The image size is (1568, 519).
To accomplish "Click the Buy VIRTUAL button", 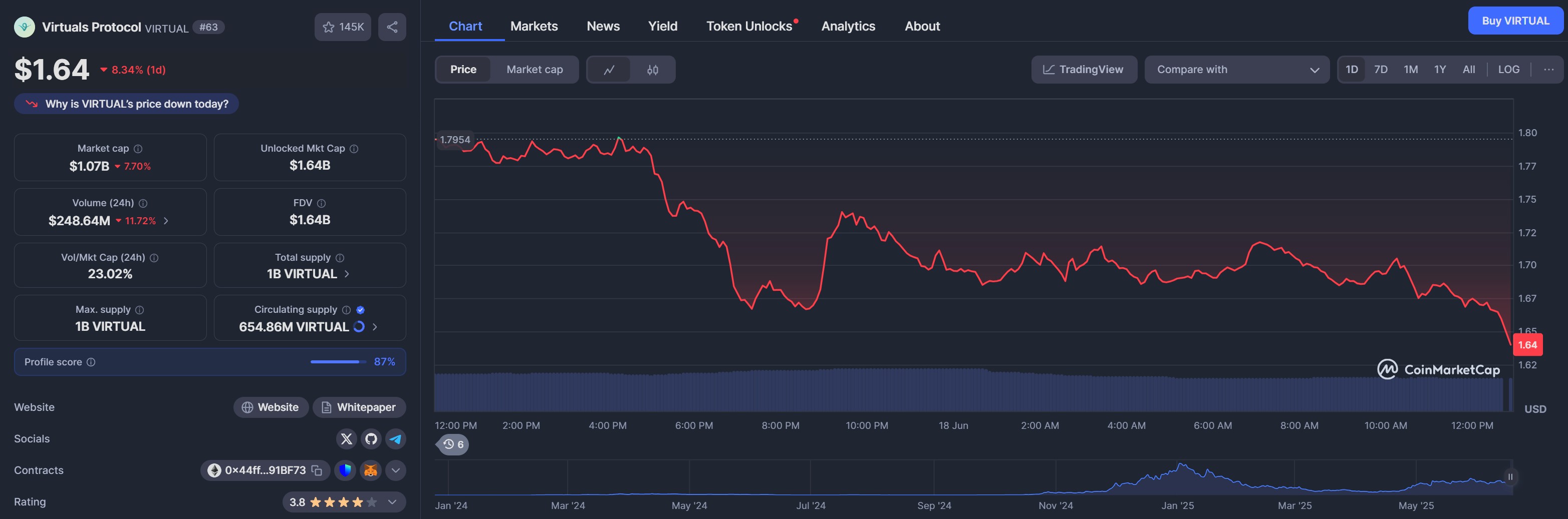I will click(1515, 21).
